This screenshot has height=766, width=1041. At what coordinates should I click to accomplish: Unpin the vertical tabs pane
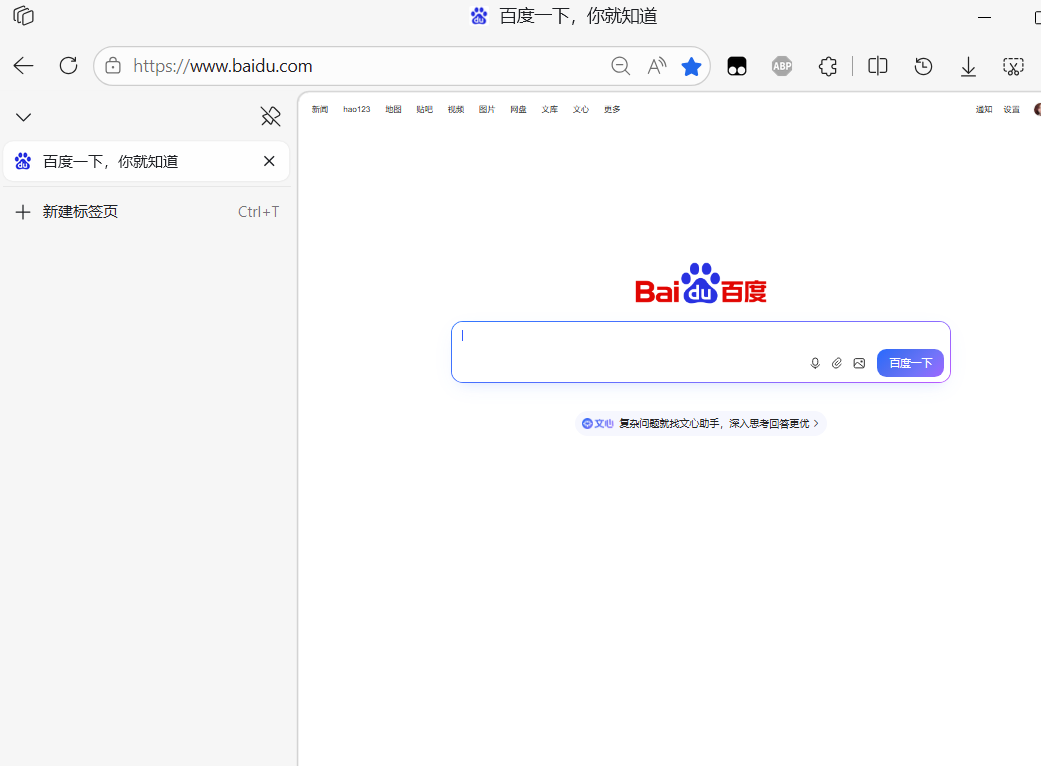[x=270, y=117]
